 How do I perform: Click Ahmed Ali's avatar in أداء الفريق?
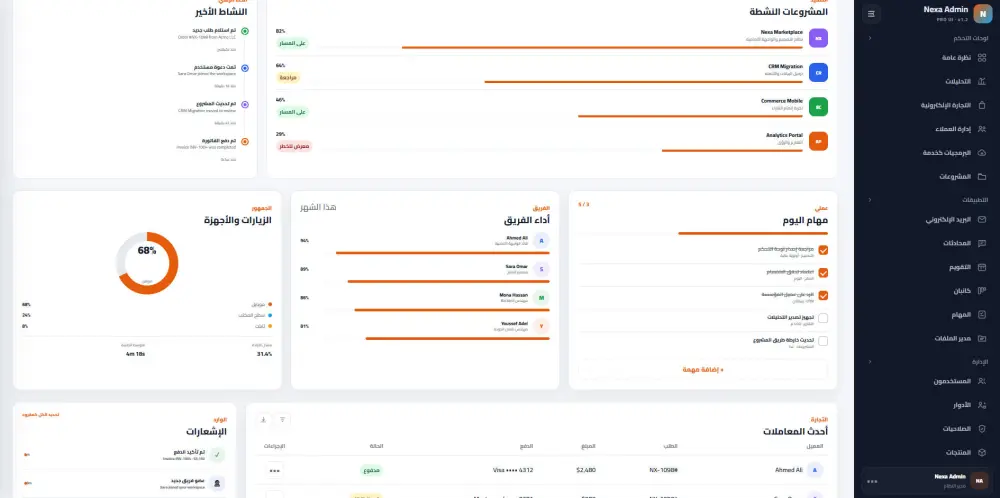pyautogui.click(x=541, y=240)
